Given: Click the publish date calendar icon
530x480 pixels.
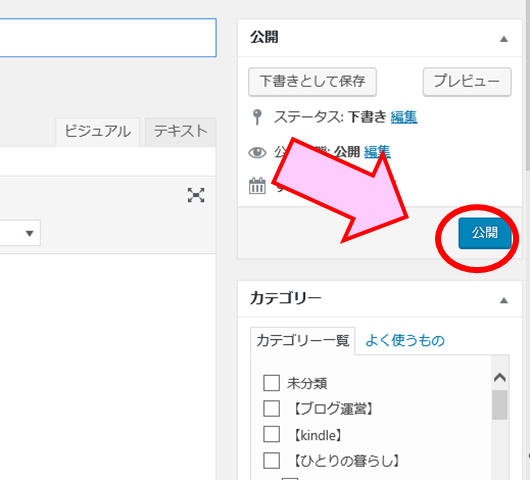Looking at the screenshot, I should pyautogui.click(x=257, y=186).
